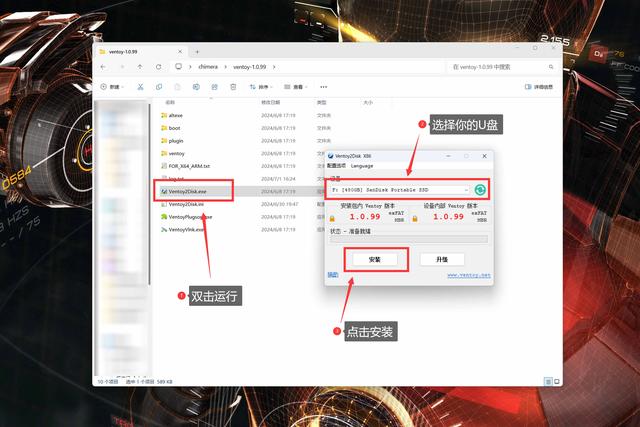640x427 pixels.
Task: Open the 新建 (New) dropdown in toolbar
Action: coord(112,87)
